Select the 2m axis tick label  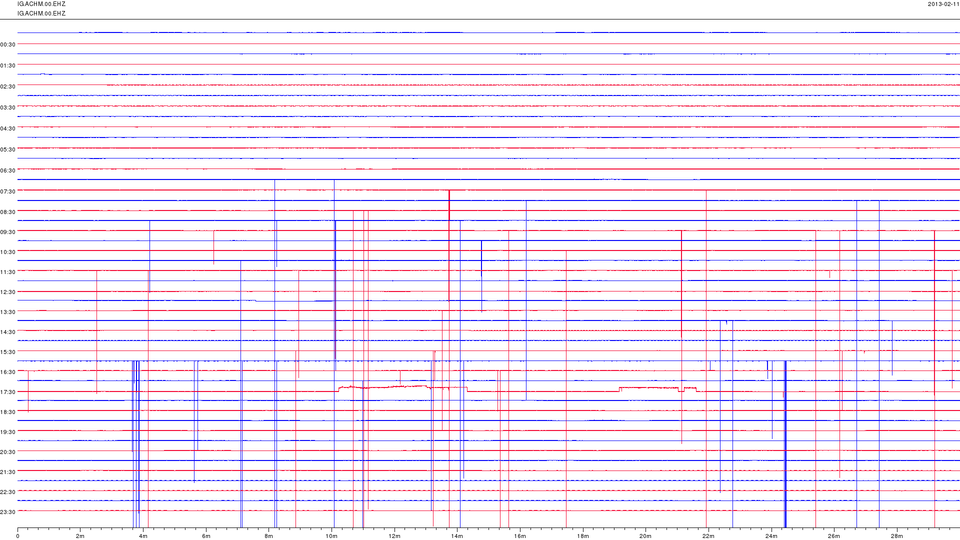(80, 536)
